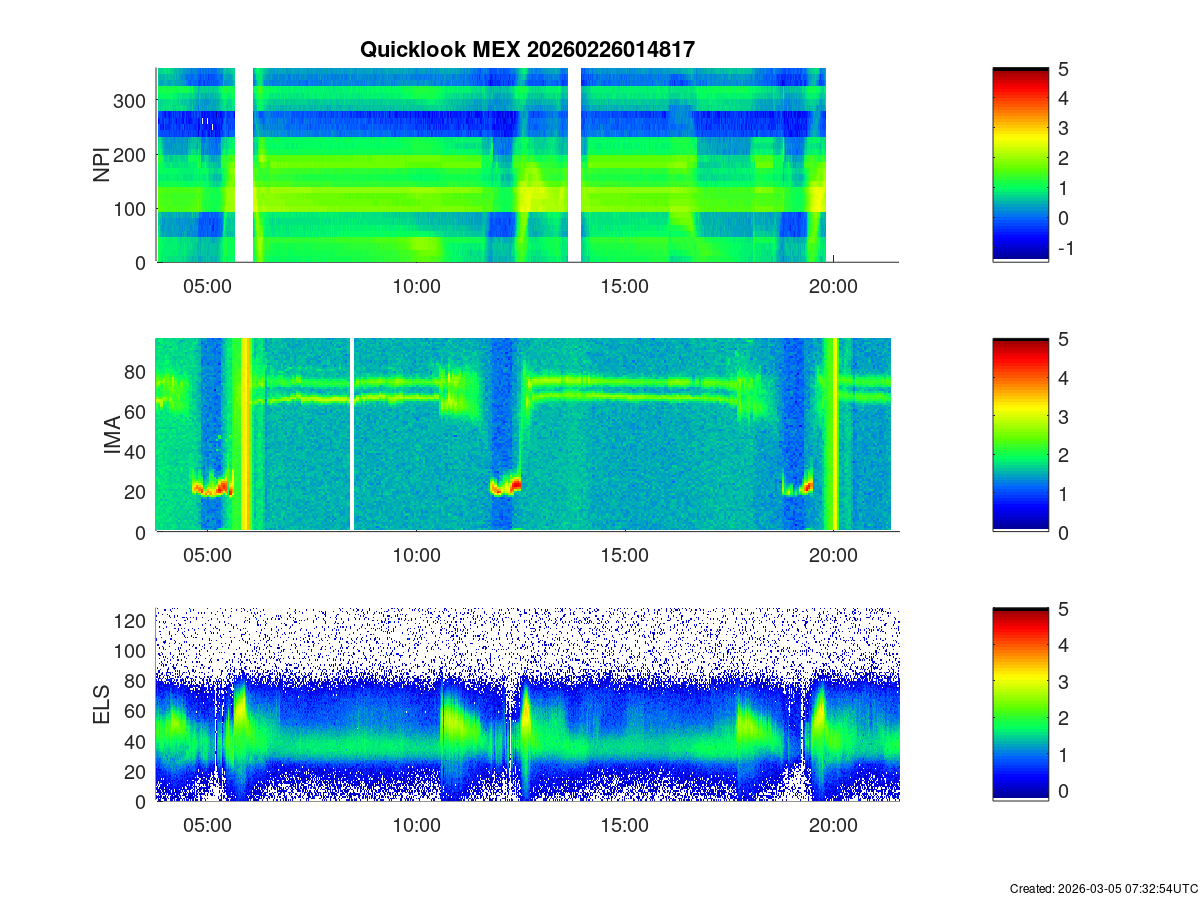This screenshot has height=900, width=1200.
Task: Click the red hot spot near 05:00 in IMA
Action: tap(222, 488)
